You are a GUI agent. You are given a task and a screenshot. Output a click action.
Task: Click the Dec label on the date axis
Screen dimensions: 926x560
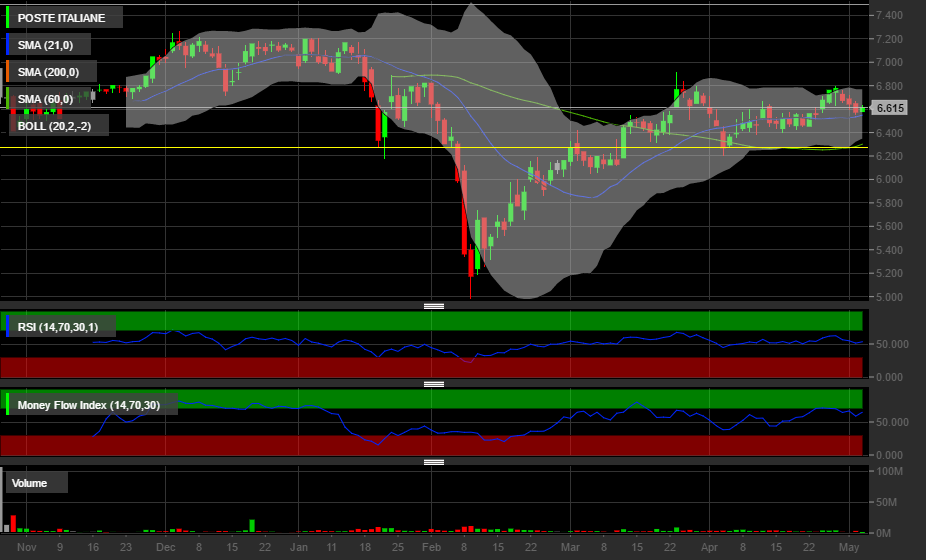click(165, 547)
